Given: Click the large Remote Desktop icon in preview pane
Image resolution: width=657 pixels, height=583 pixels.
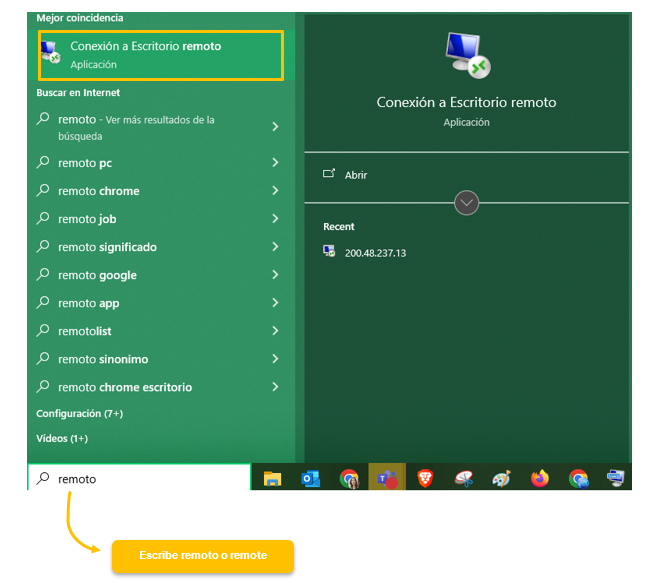Looking at the screenshot, I should coord(467,55).
